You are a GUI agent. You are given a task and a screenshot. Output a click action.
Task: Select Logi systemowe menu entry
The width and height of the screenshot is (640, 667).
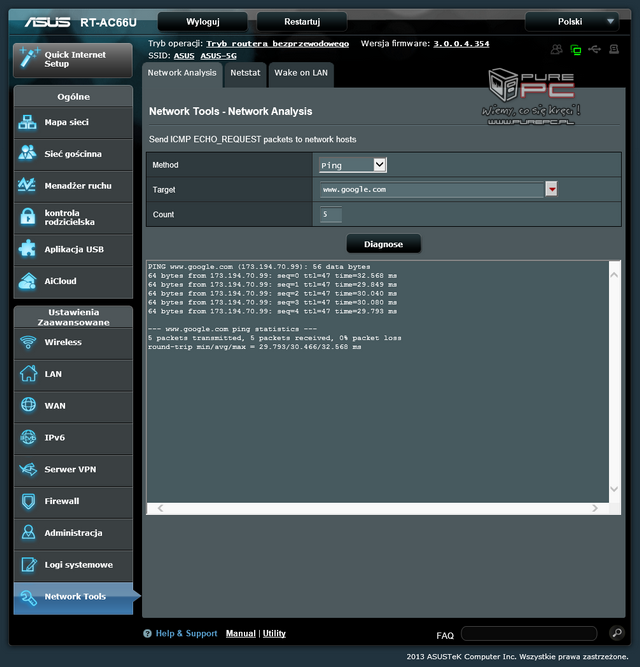(73, 564)
